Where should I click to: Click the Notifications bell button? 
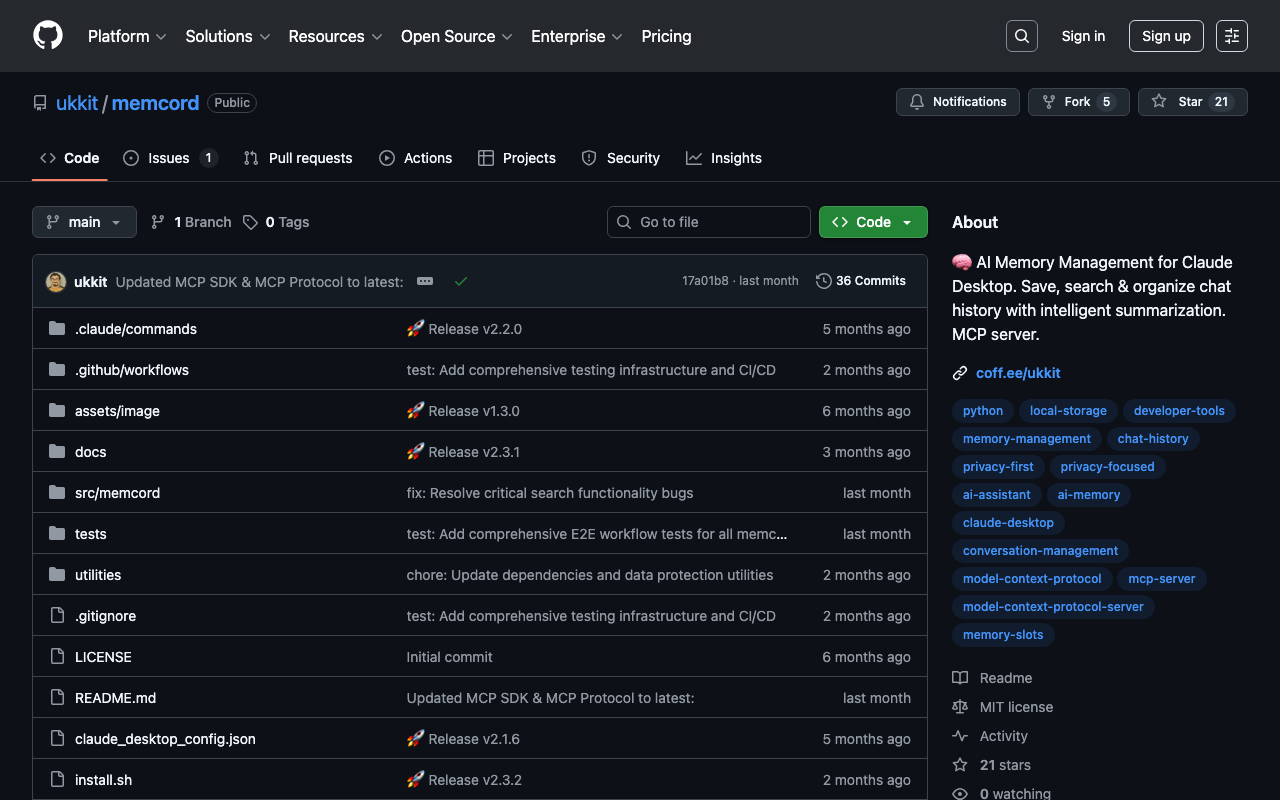(957, 102)
